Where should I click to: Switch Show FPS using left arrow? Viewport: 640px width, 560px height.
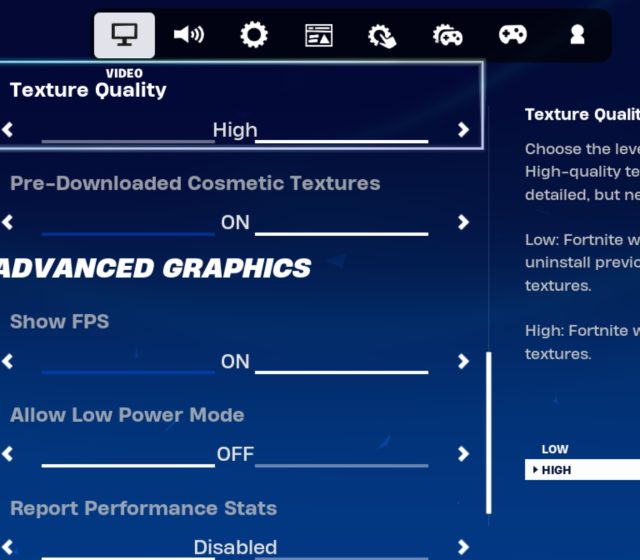(x=8, y=361)
